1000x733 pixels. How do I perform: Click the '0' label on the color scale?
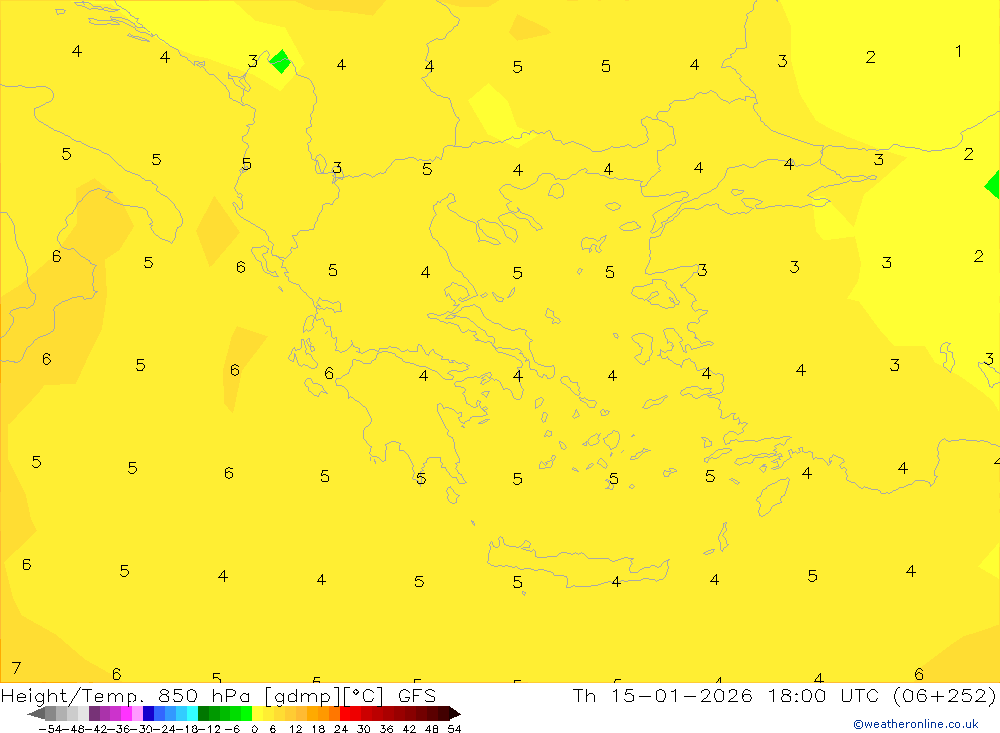pyautogui.click(x=254, y=729)
